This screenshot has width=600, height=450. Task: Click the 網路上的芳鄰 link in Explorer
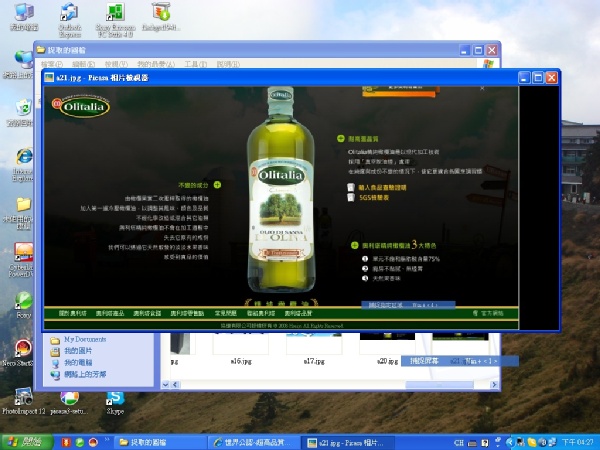pyautogui.click(x=85, y=374)
